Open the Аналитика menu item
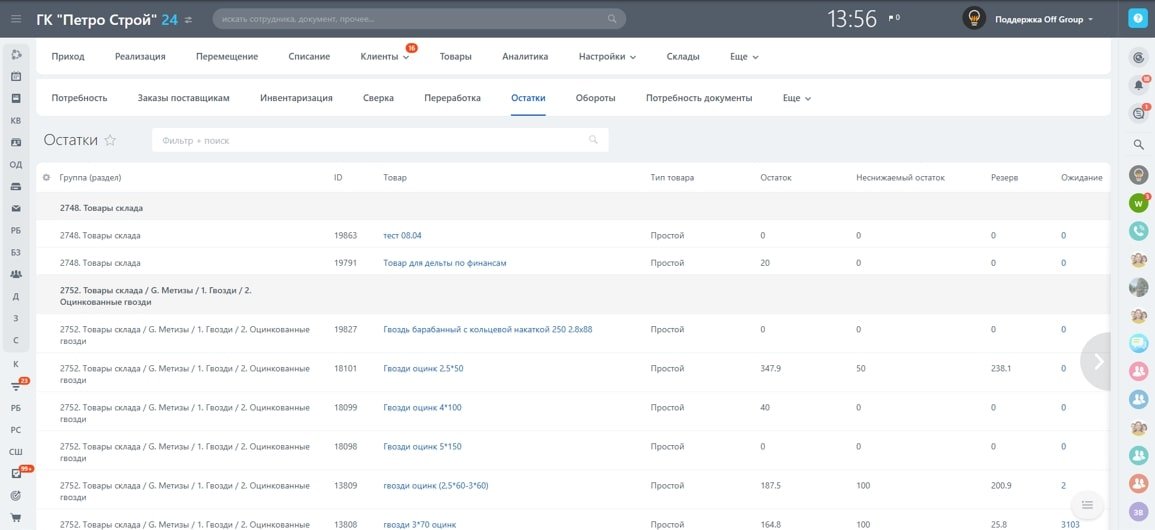1155x530 pixels. coord(525,57)
